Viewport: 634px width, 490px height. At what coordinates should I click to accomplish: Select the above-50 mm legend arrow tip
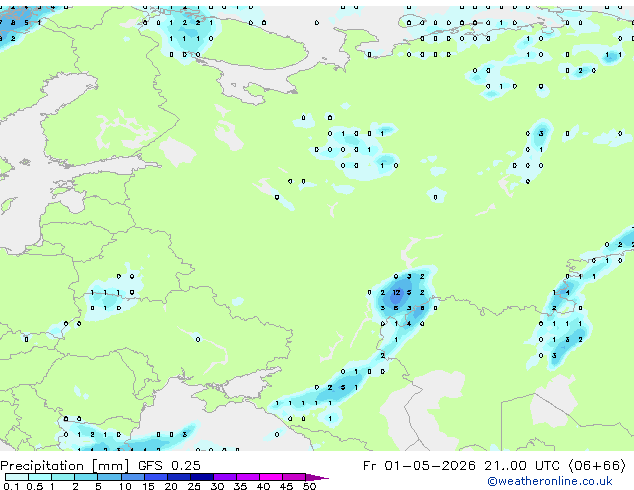tap(317, 477)
